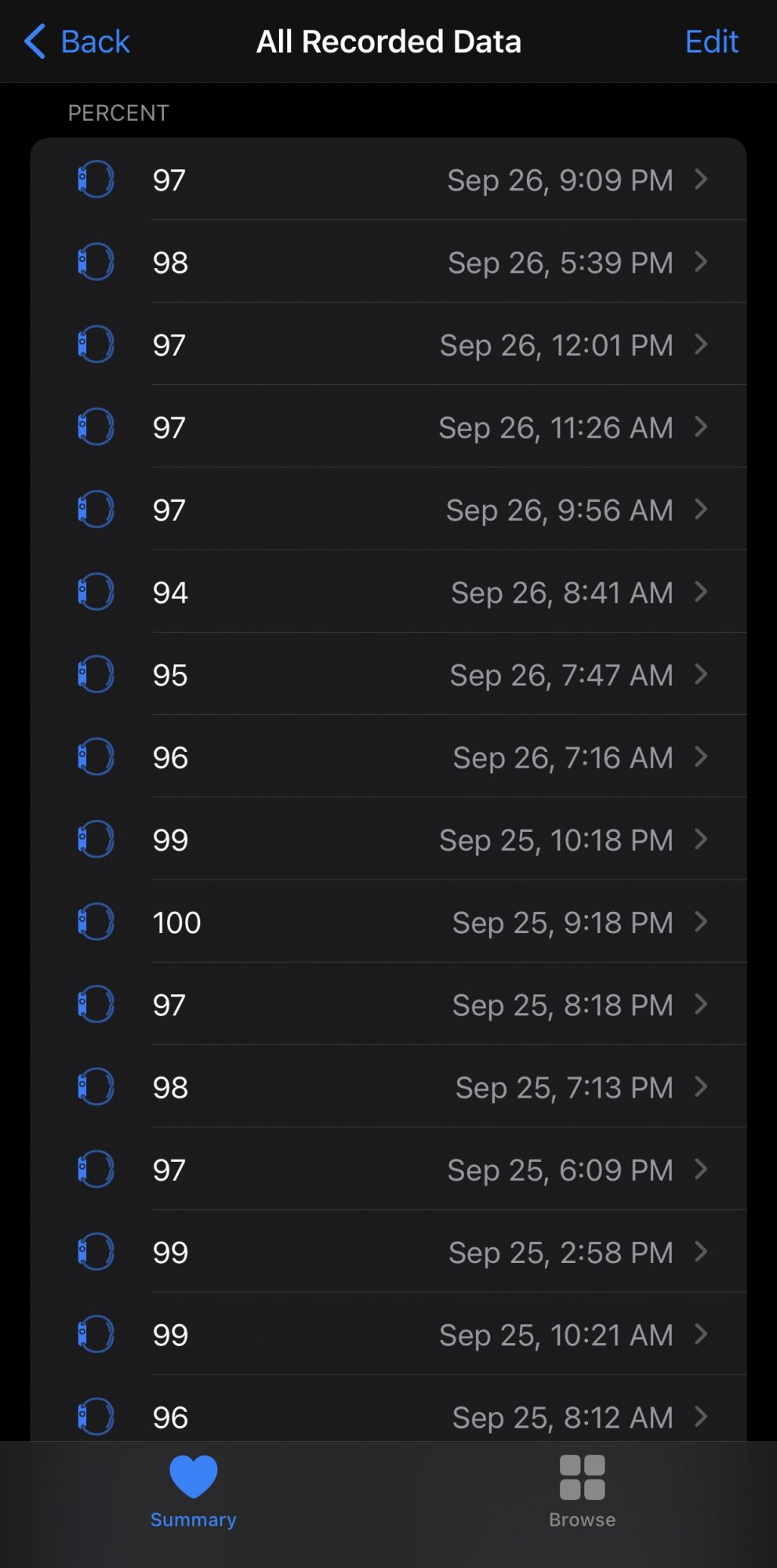Viewport: 777px width, 1568px height.
Task: Tap the watch icon next to Sep 25, 2:58 PM
Action: coord(96,1252)
